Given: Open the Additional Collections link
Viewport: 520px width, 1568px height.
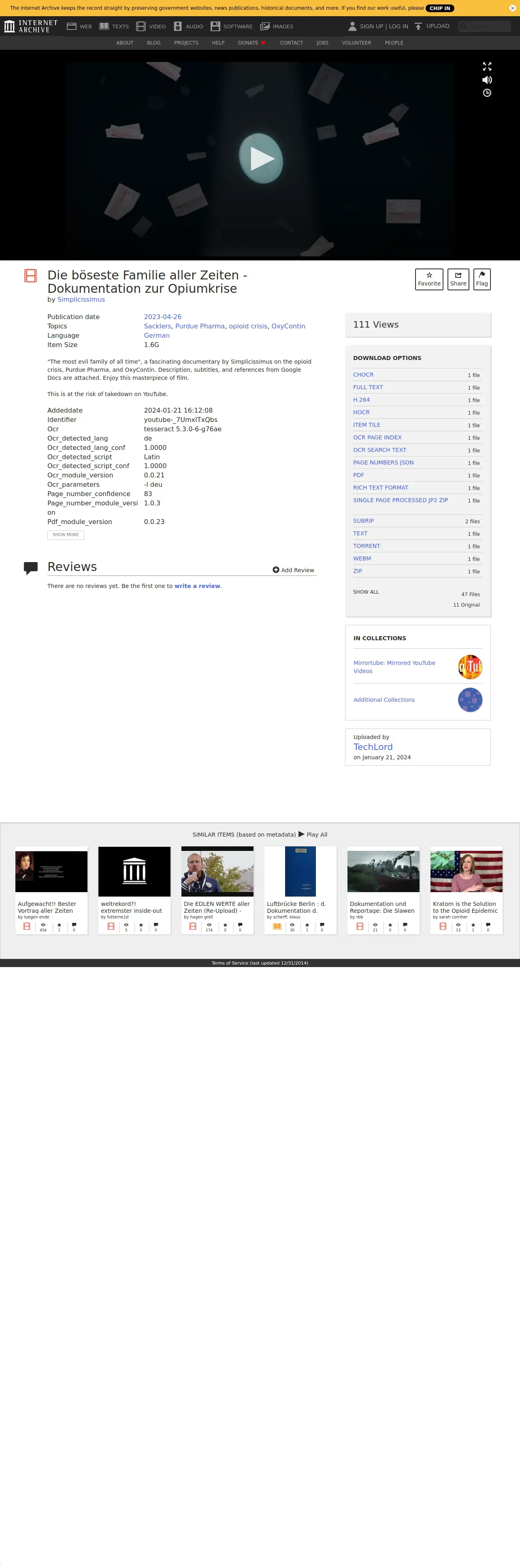Looking at the screenshot, I should pos(384,700).
